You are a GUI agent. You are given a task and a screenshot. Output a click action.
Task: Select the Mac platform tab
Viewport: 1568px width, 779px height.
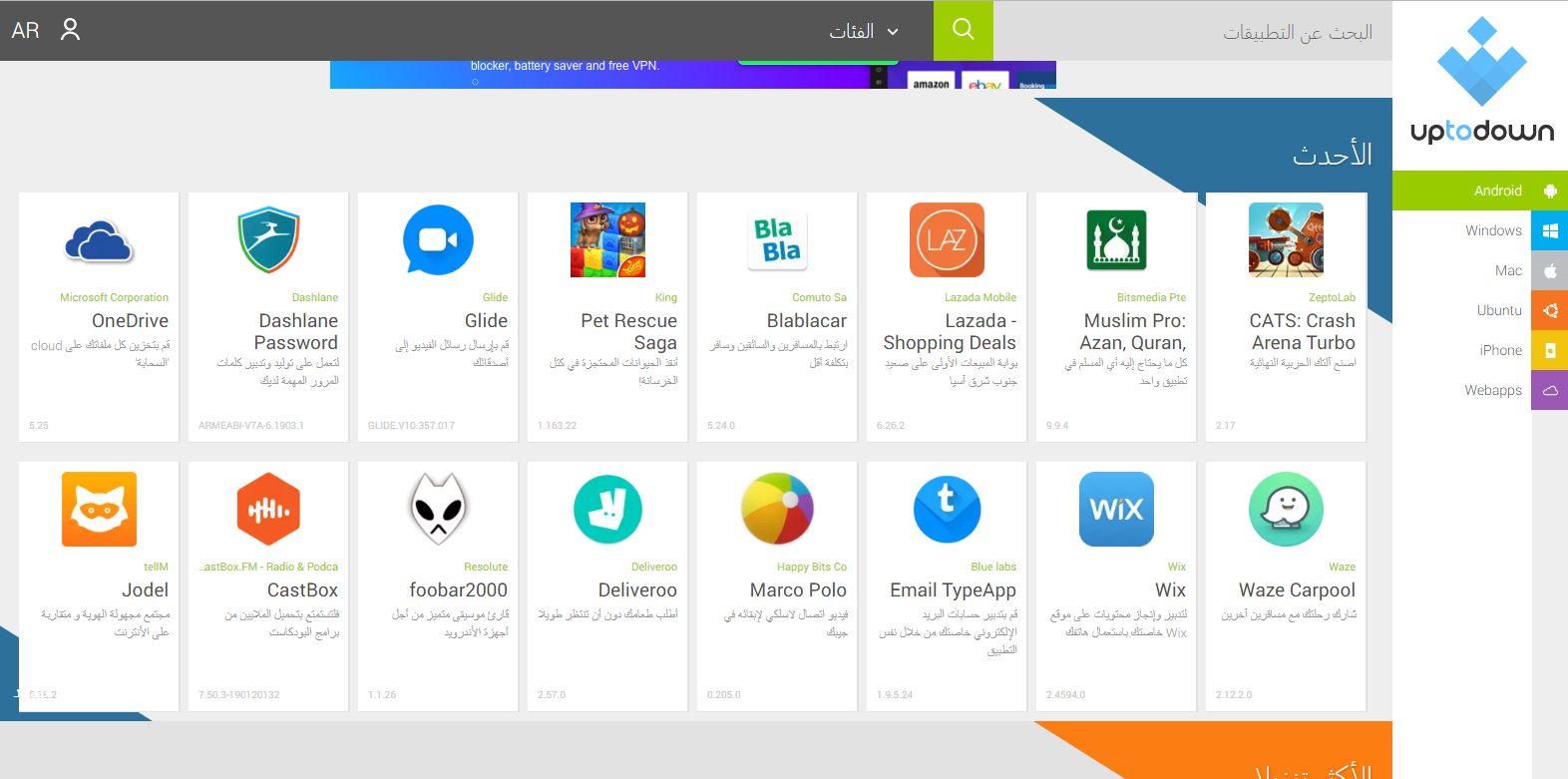(x=1480, y=270)
